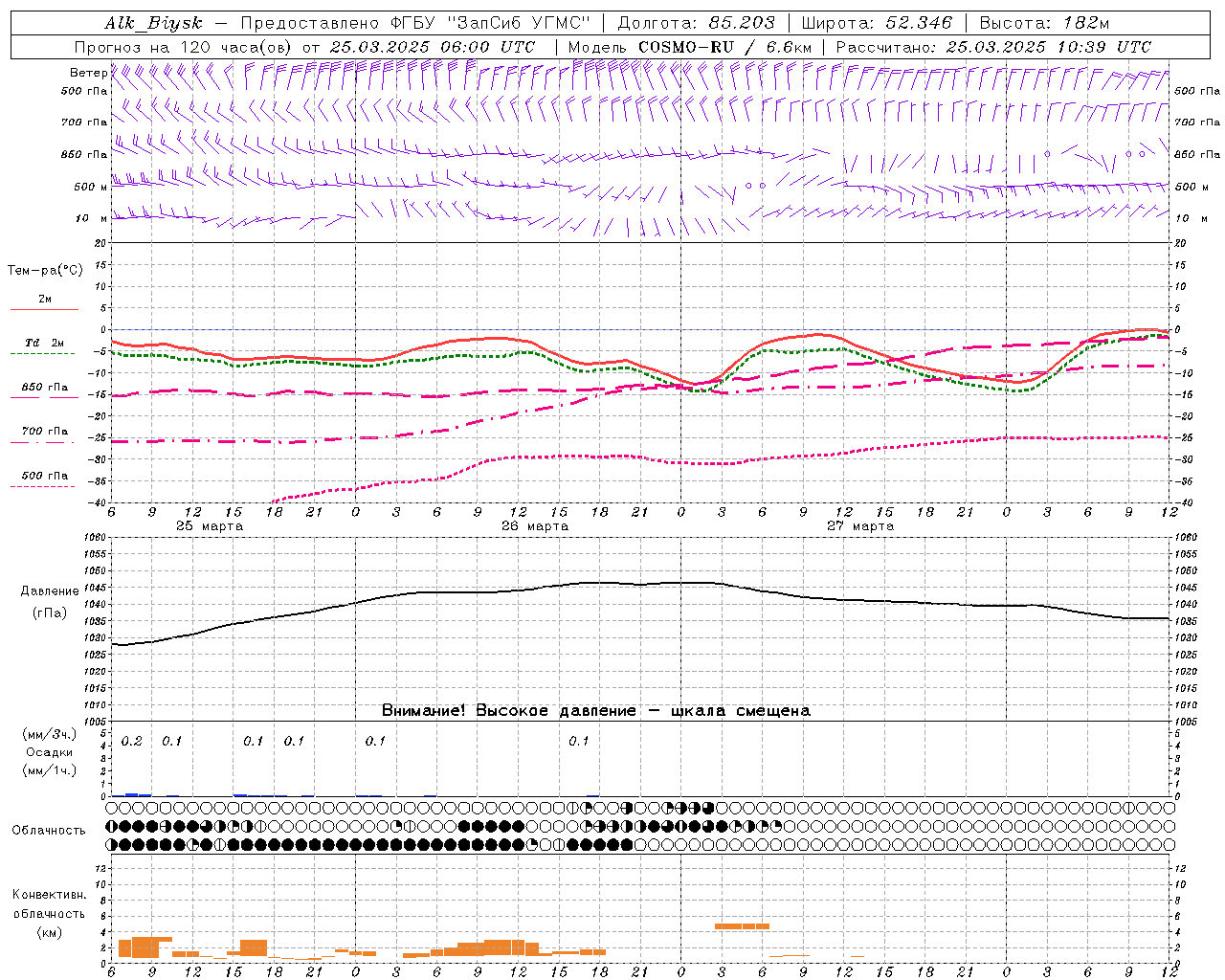
Task: Click the Осадки label
Action: click(50, 752)
